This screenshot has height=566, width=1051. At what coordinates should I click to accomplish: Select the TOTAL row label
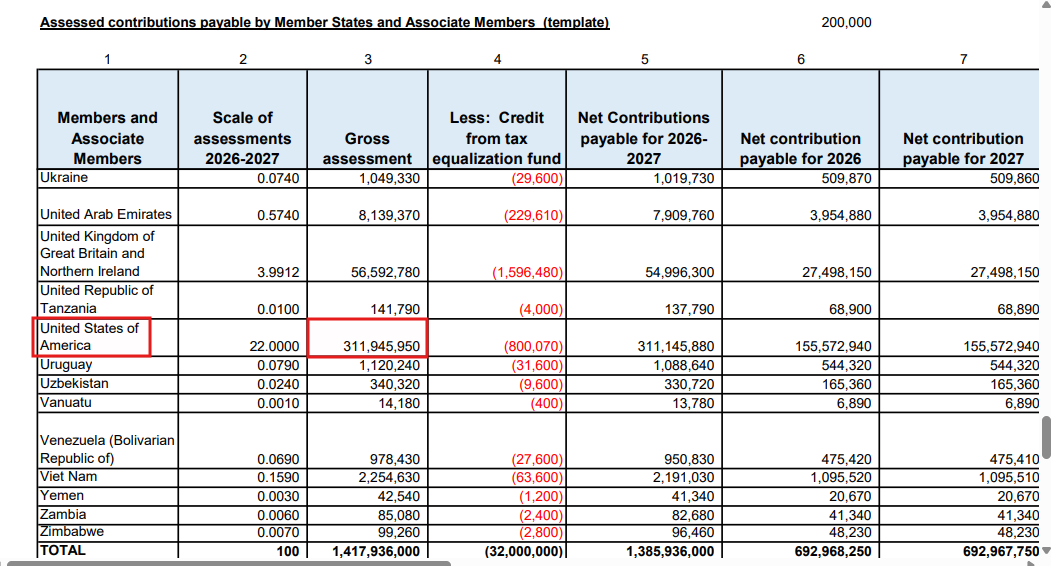point(107,550)
